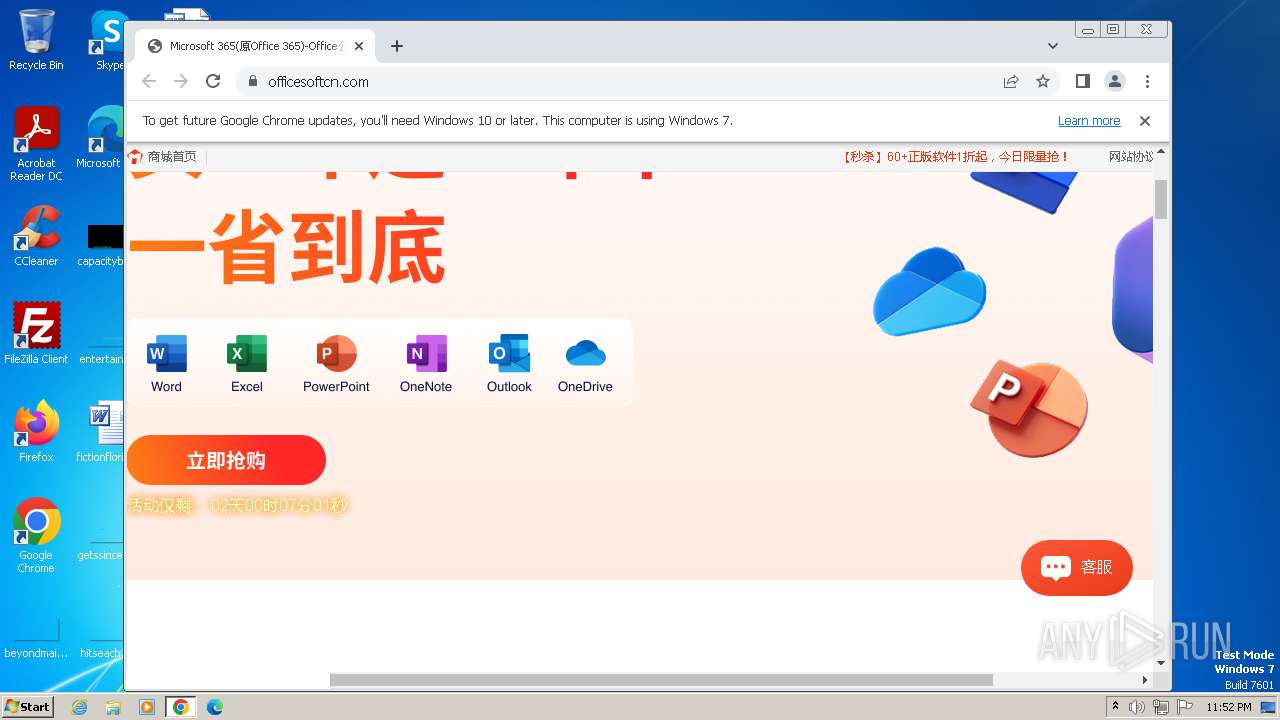
Task: Open the Google Chrome desktop icon
Action: tap(36, 535)
